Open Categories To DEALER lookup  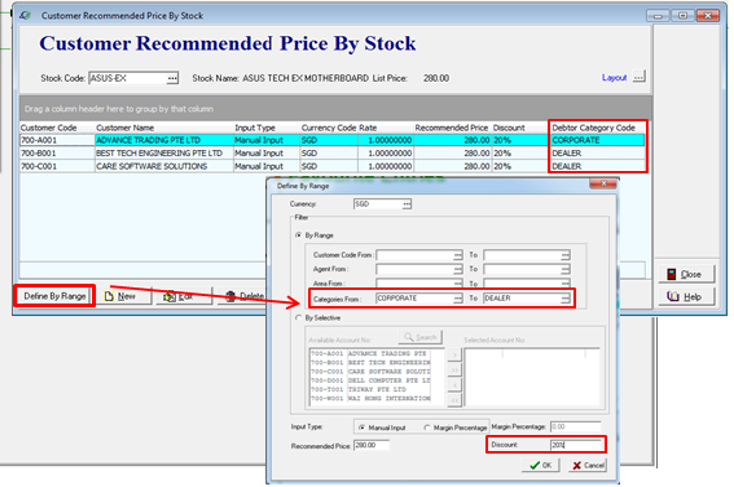[565, 298]
